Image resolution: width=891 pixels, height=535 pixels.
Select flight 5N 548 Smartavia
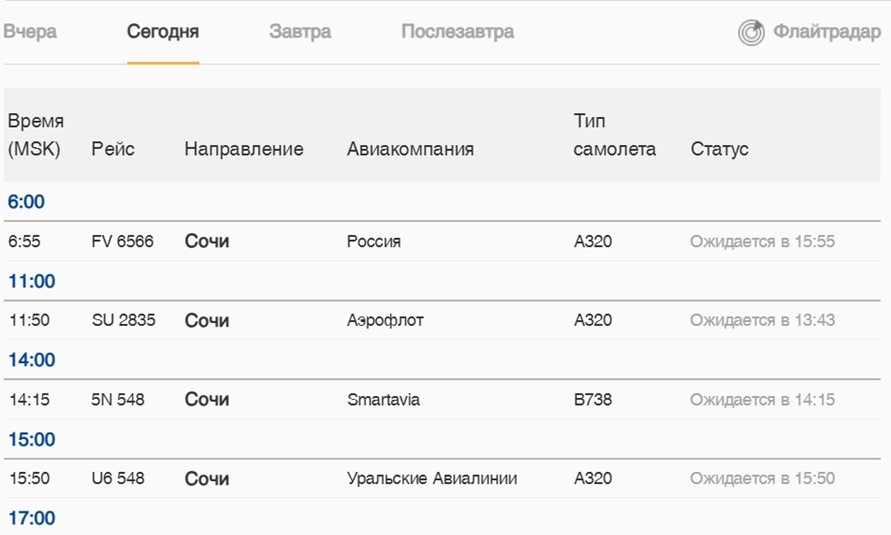[118, 400]
